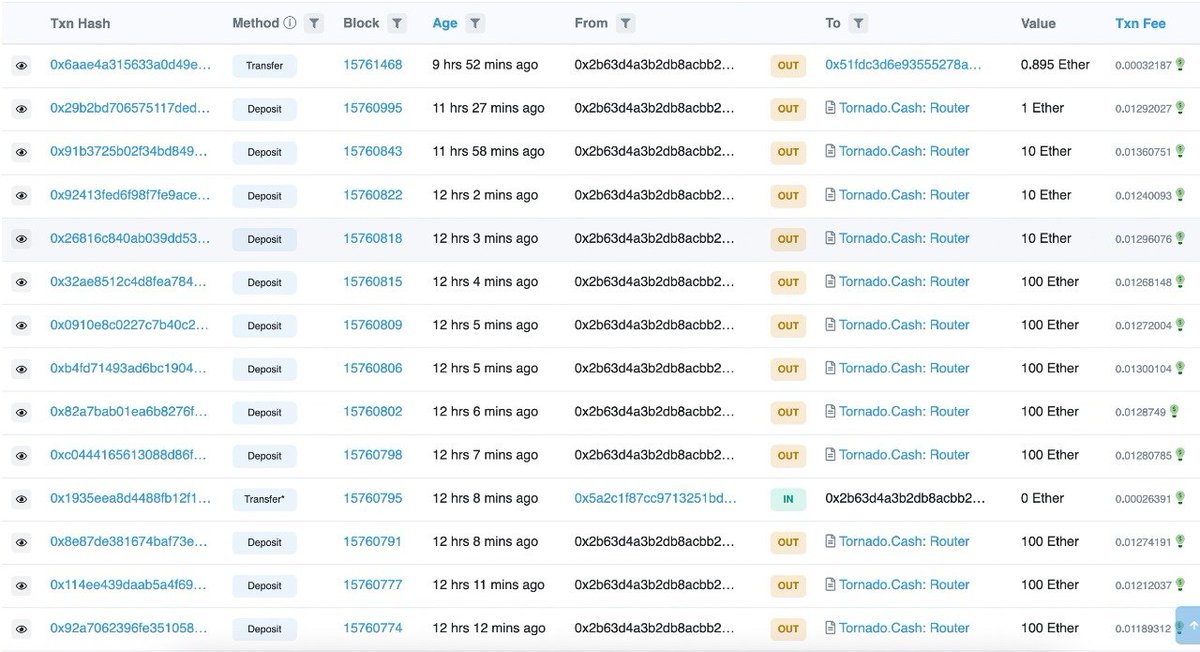This screenshot has height=652, width=1200.
Task: Open recipient address 0x51fdc3d6e93555278a
Action: [903, 64]
